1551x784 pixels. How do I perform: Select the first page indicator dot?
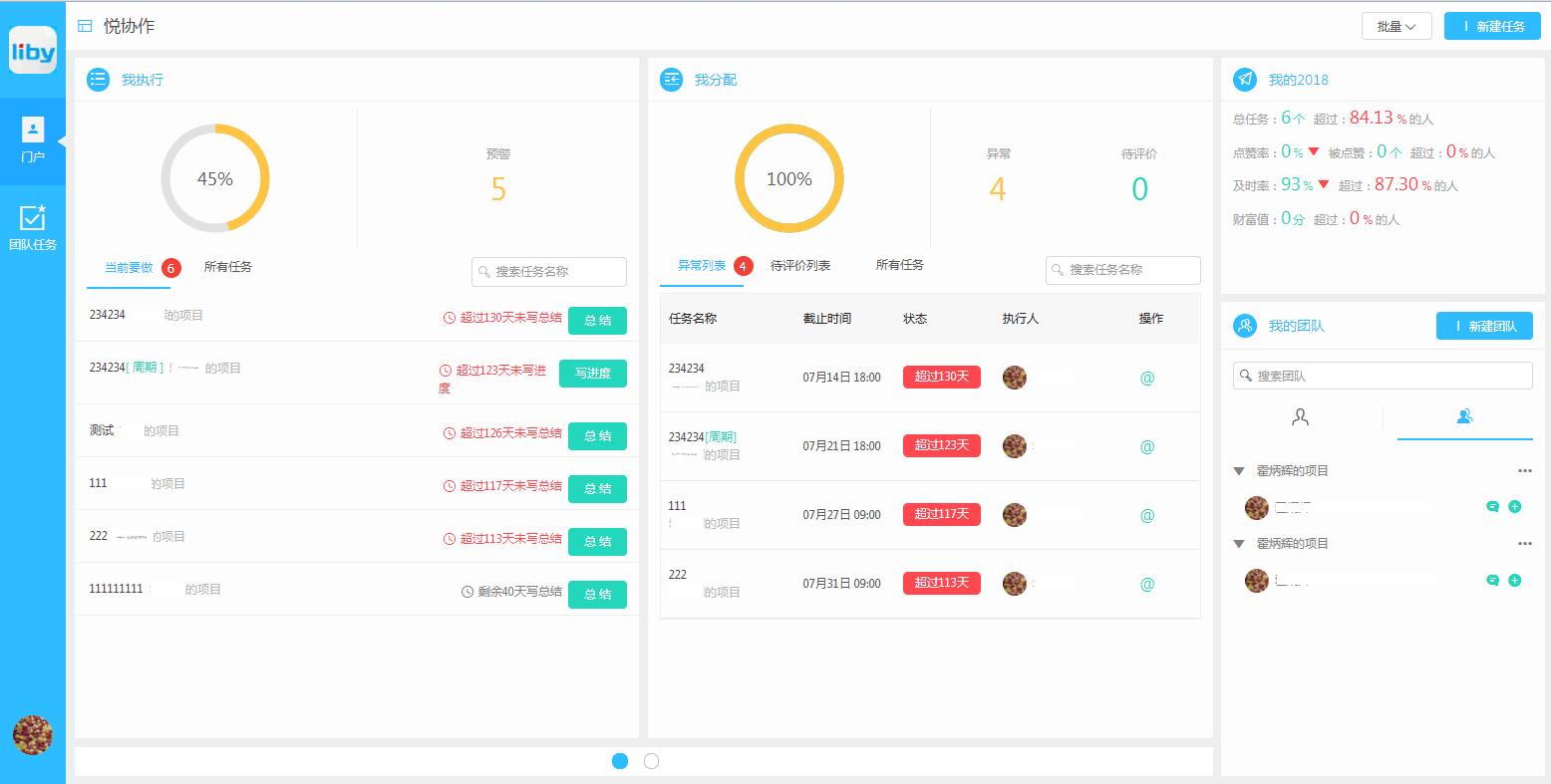coord(620,761)
